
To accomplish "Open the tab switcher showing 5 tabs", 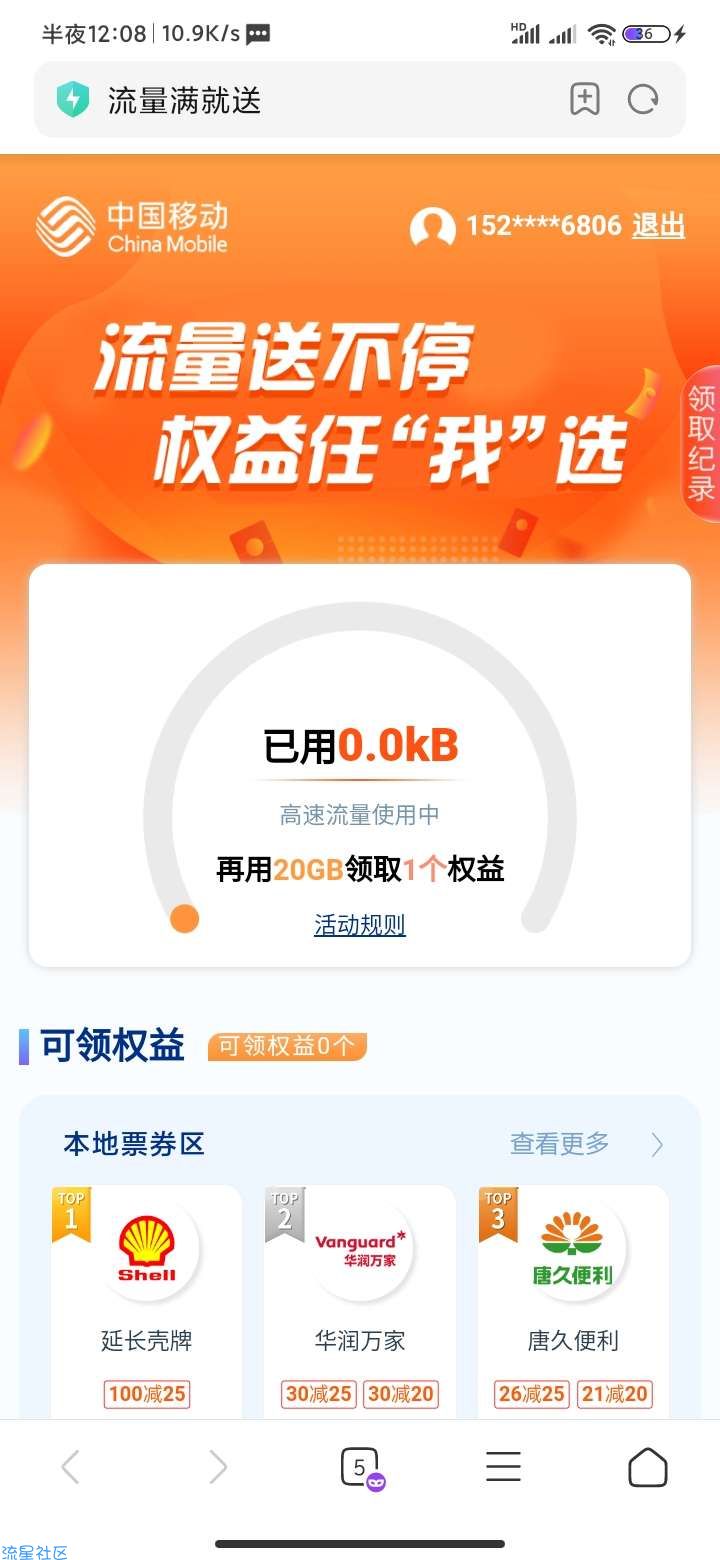I will [x=360, y=1468].
